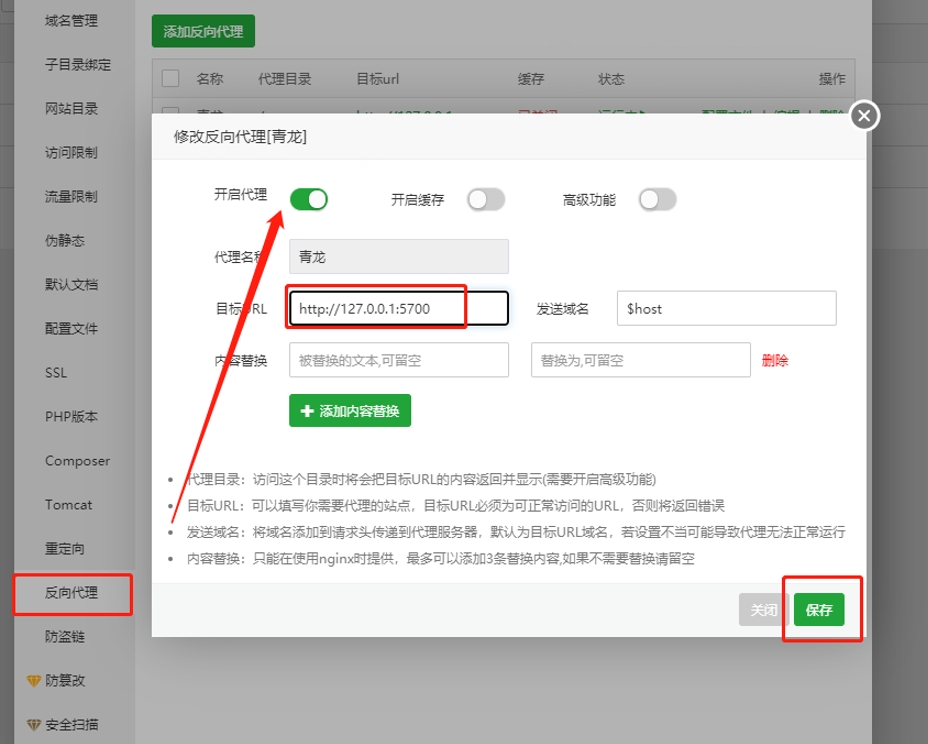The image size is (928, 744).
Task: Turn on the 高级功能 switch
Action: (x=658, y=199)
